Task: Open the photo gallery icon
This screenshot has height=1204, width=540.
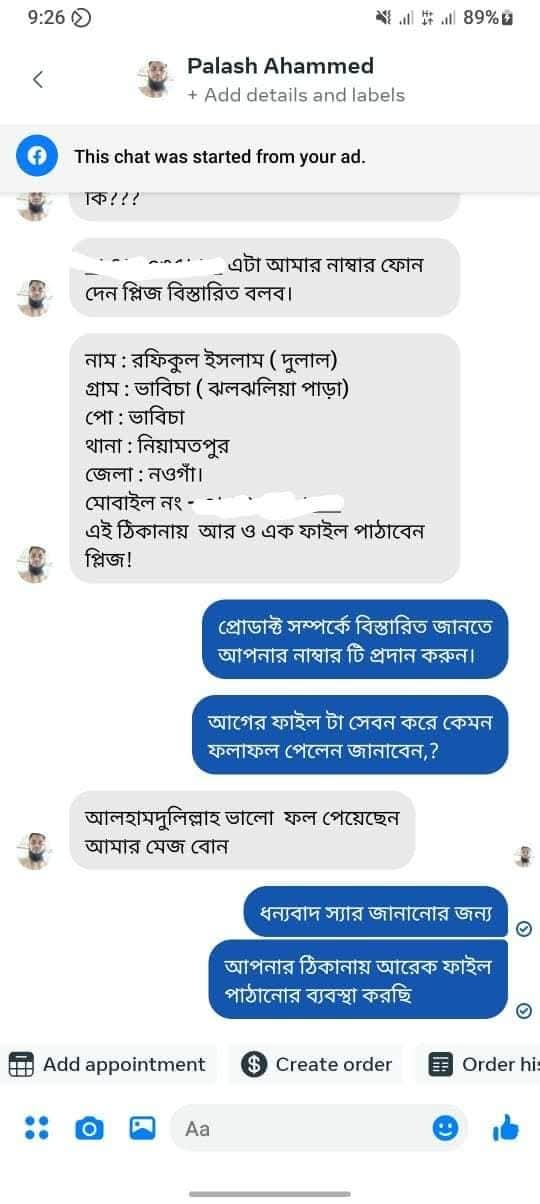Action: [x=143, y=1128]
